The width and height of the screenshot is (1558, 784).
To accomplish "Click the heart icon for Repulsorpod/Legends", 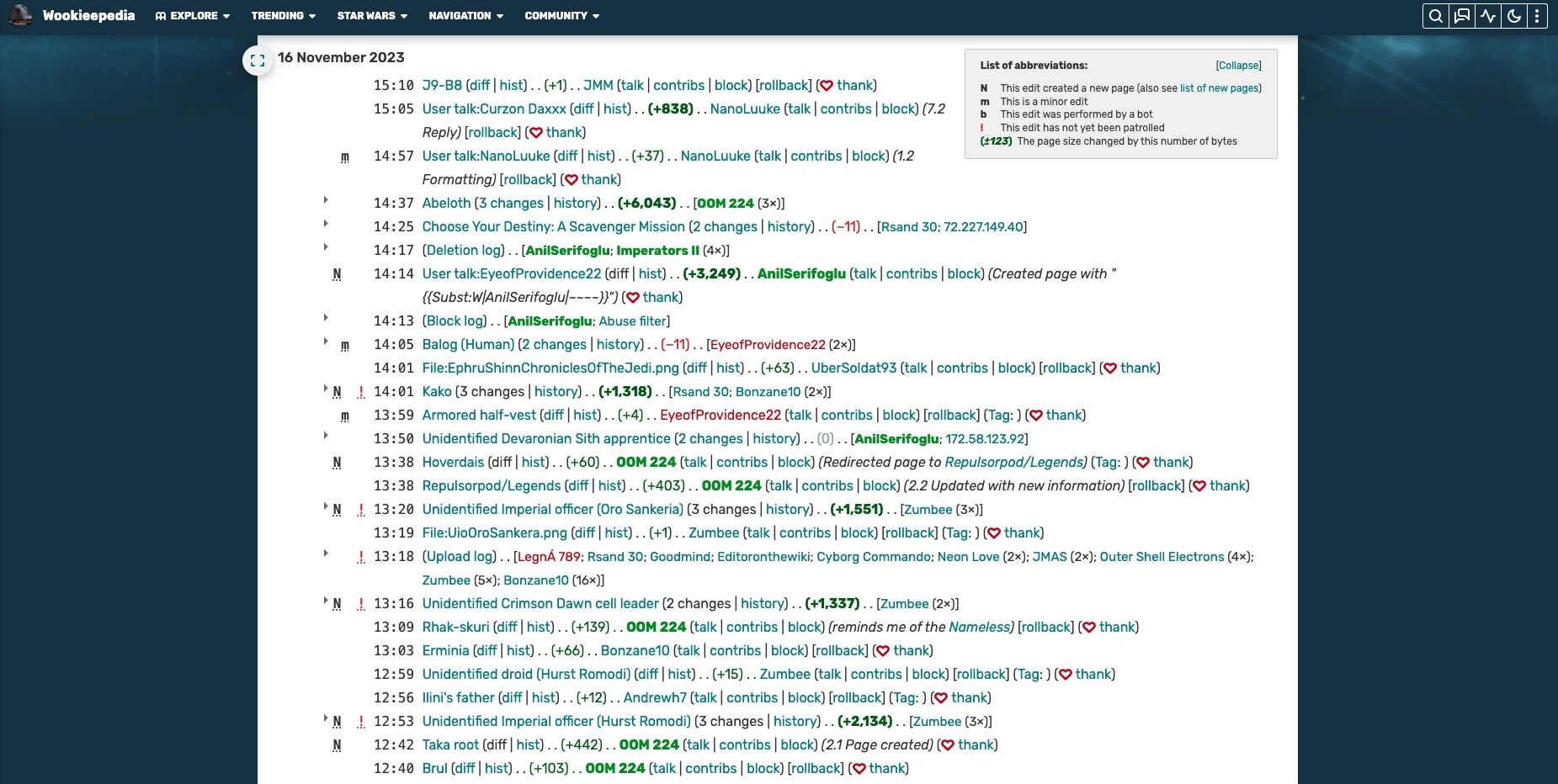I will [x=1199, y=486].
